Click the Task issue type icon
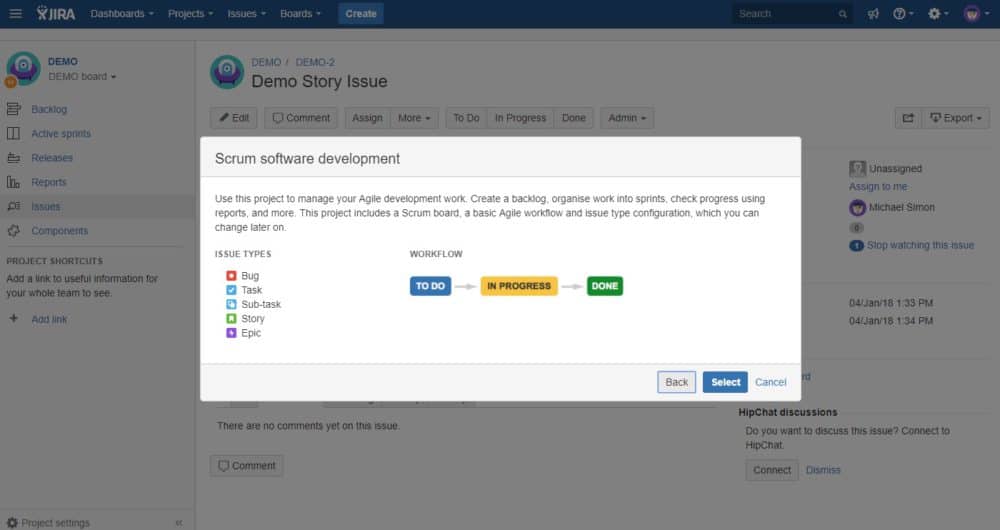This screenshot has width=1000, height=530. [231, 290]
